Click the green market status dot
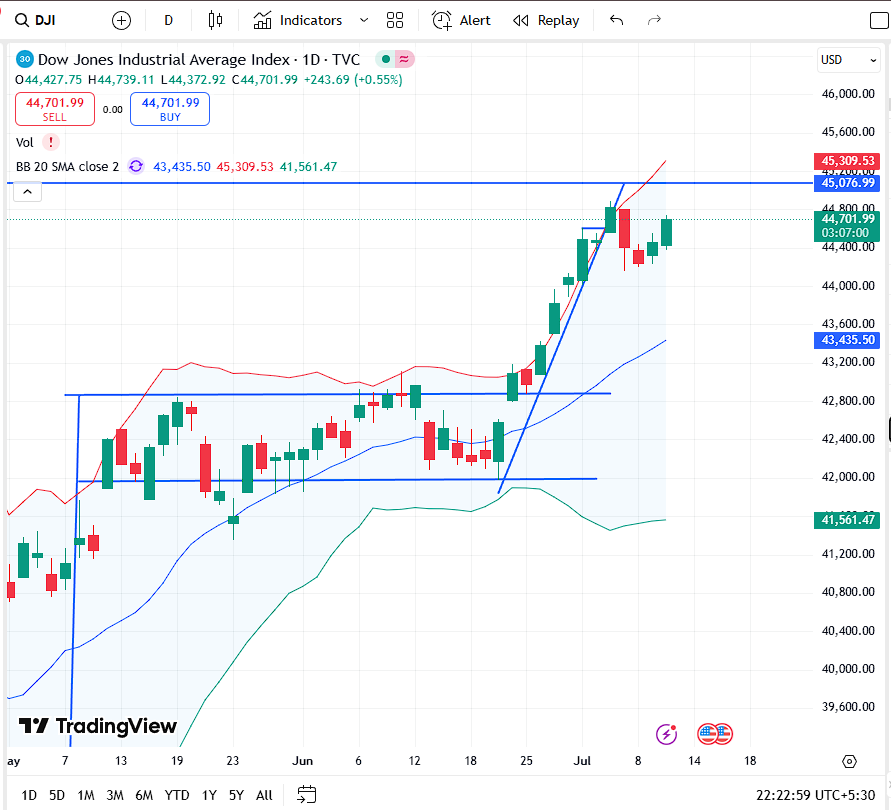891x810 pixels. click(385, 59)
